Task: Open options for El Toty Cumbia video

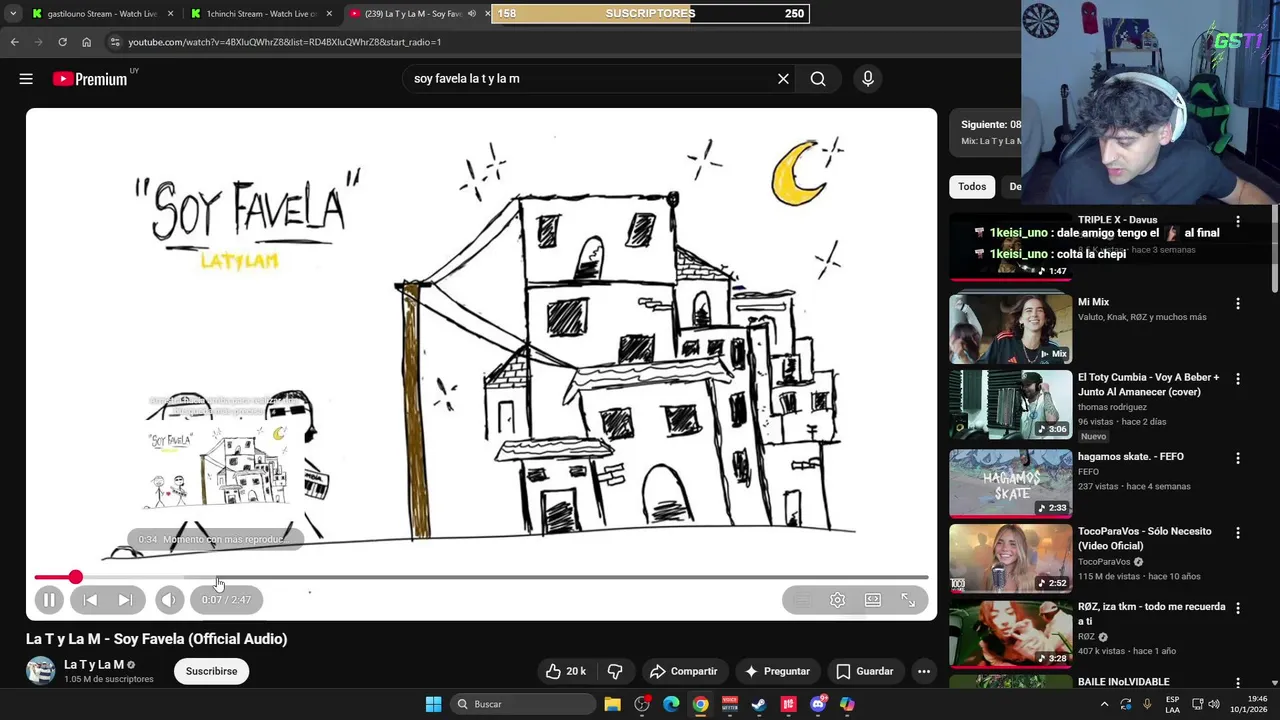Action: tap(1238, 379)
